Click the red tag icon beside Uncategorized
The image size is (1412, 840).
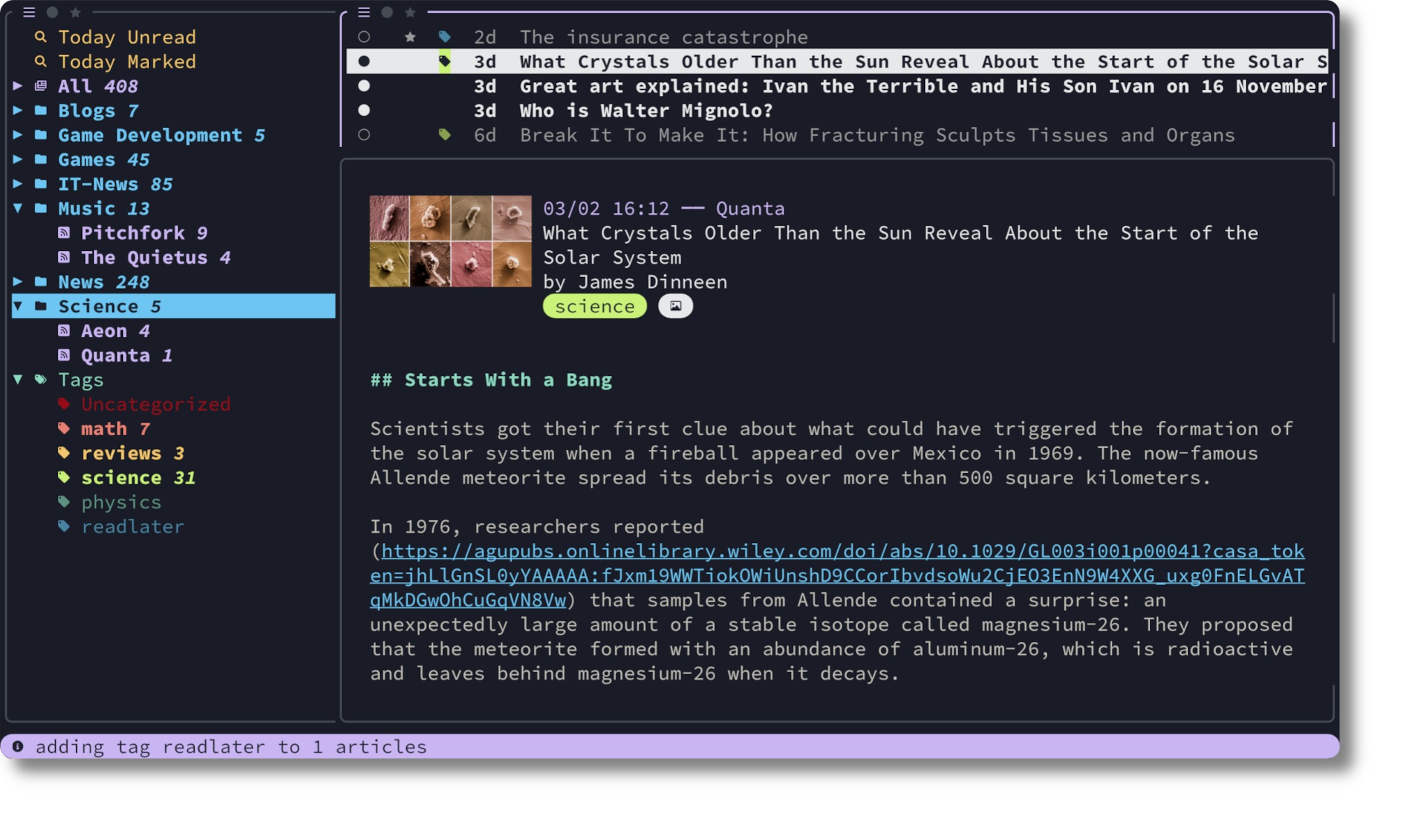pos(64,404)
